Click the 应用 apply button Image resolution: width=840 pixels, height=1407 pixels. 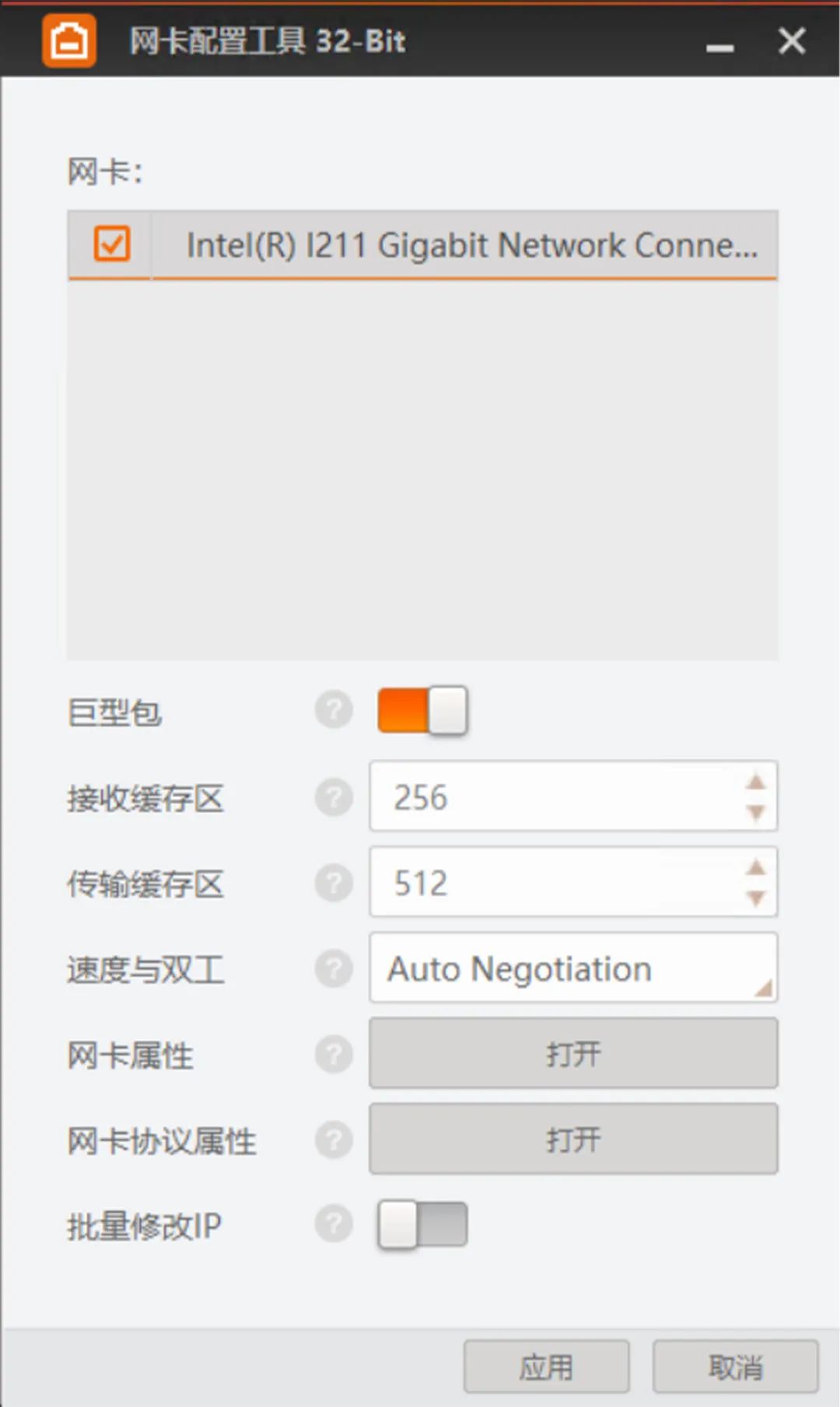point(546,1367)
